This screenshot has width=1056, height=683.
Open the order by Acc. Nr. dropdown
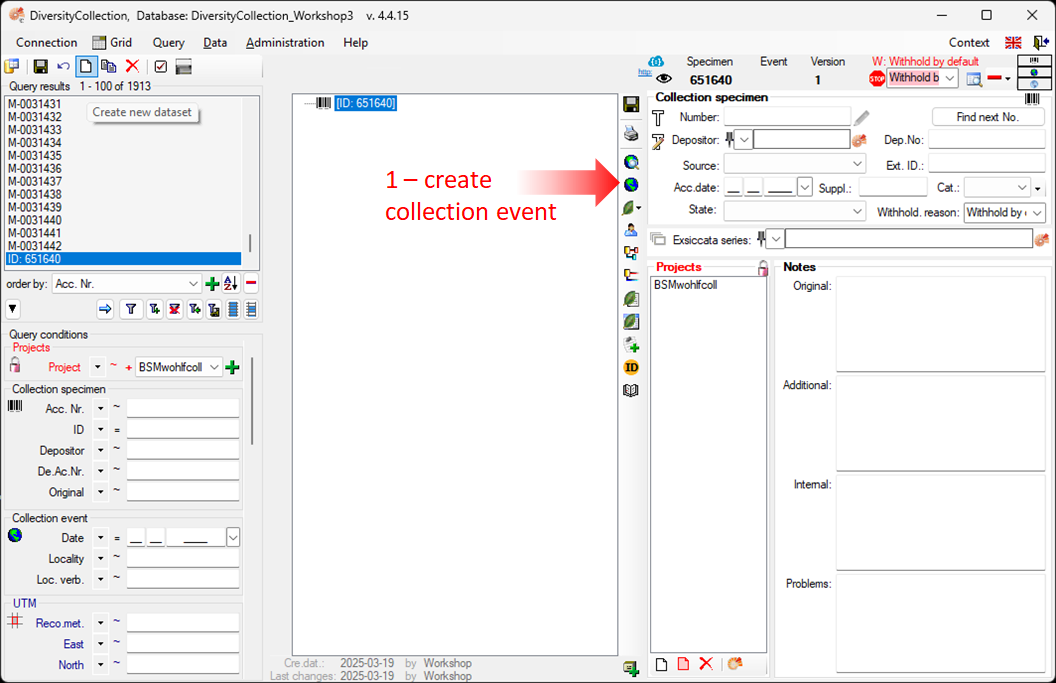pos(193,284)
